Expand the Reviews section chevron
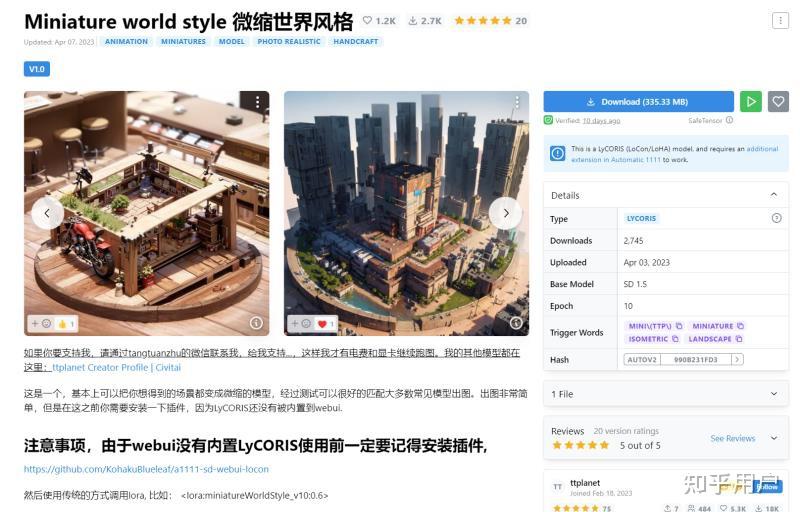The image size is (800, 512). coord(774,438)
